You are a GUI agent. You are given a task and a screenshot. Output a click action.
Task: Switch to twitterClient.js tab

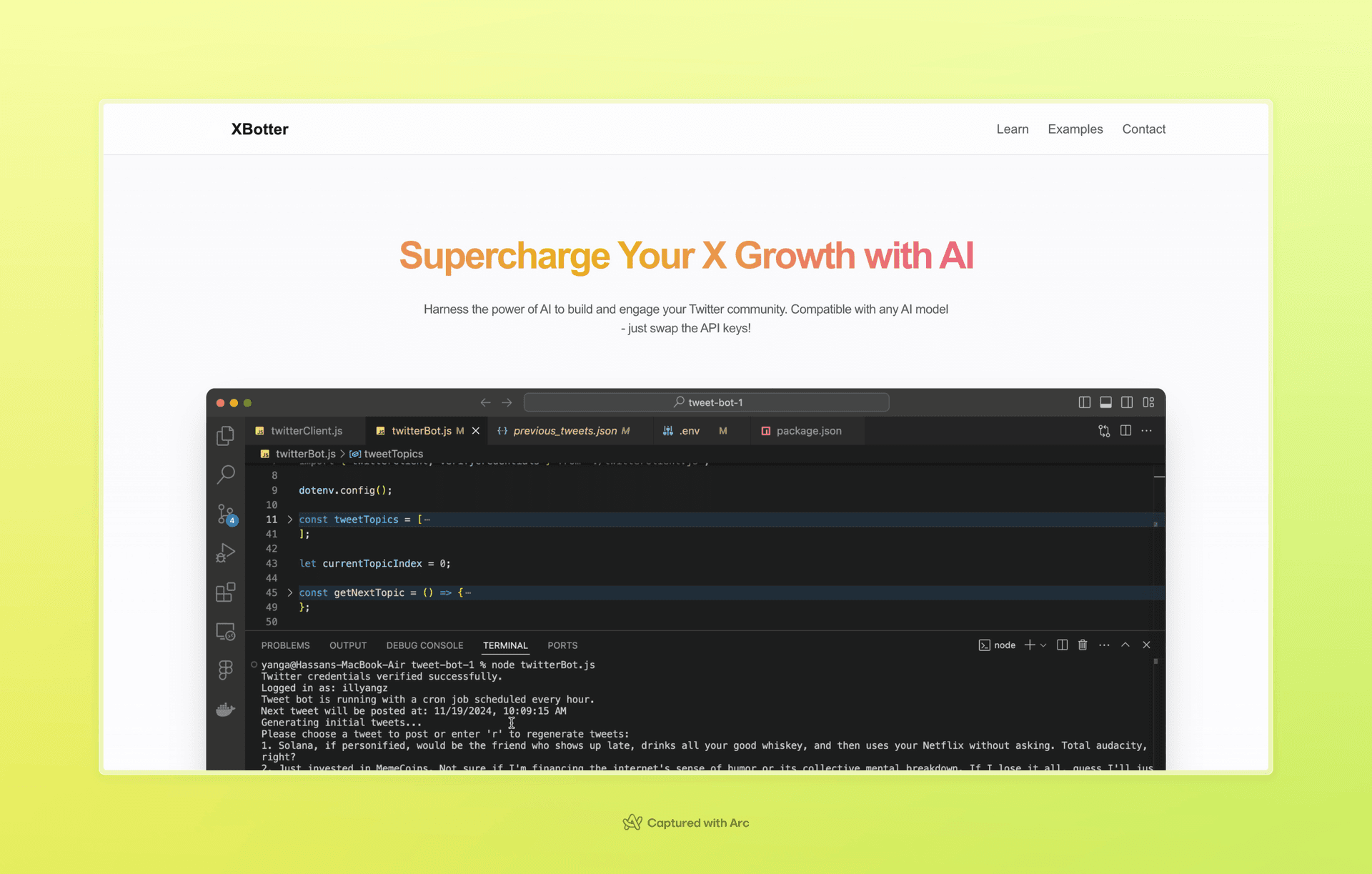pos(306,431)
